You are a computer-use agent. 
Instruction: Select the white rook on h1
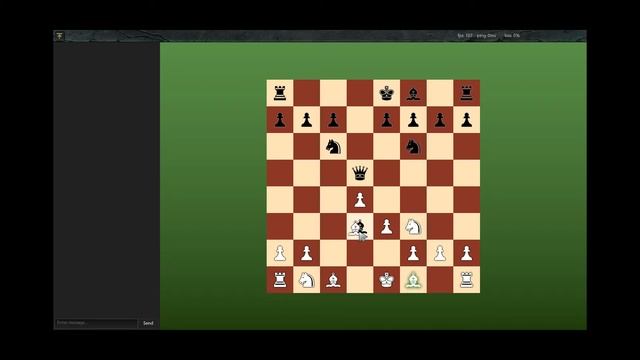[x=467, y=280]
